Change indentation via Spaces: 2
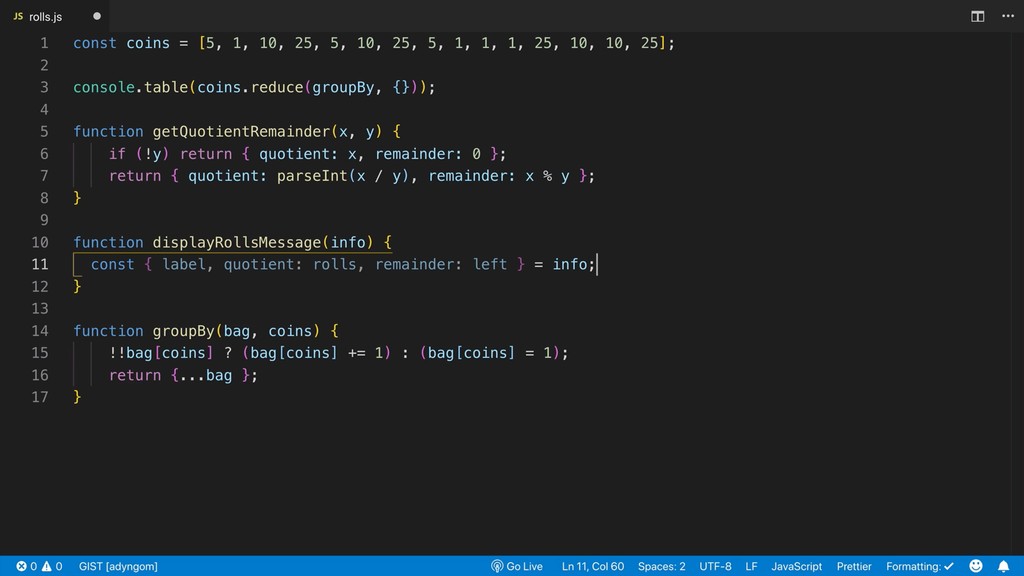 click(662, 566)
